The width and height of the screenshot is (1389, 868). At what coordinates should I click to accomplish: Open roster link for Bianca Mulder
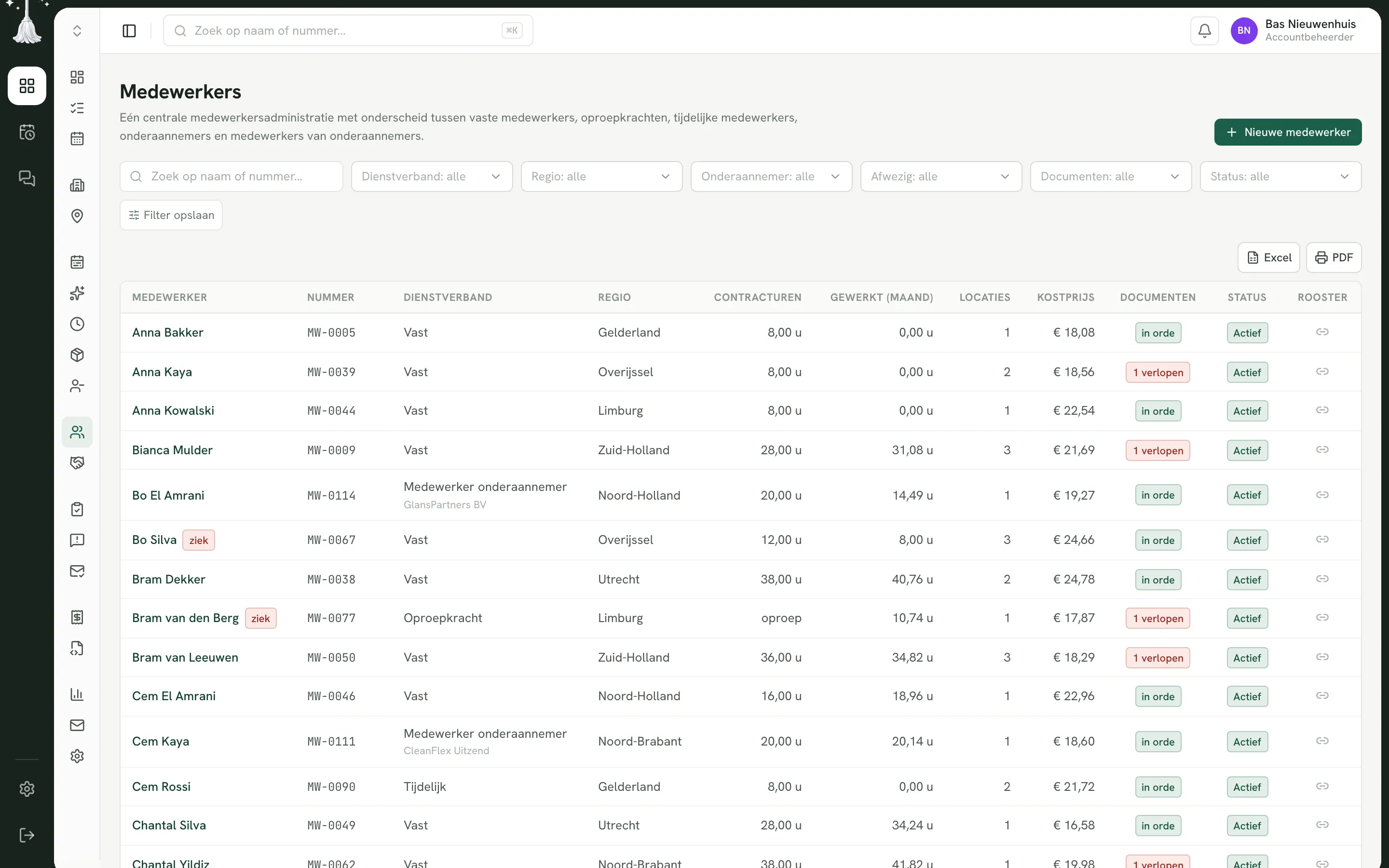pyautogui.click(x=1322, y=449)
